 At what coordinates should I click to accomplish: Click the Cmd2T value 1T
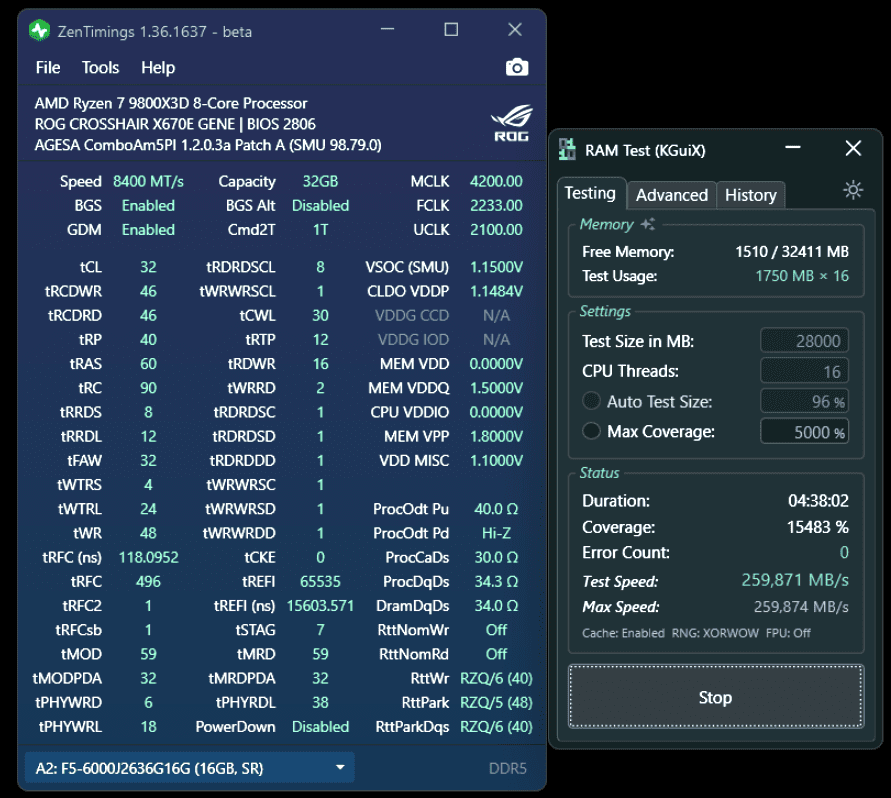320,230
